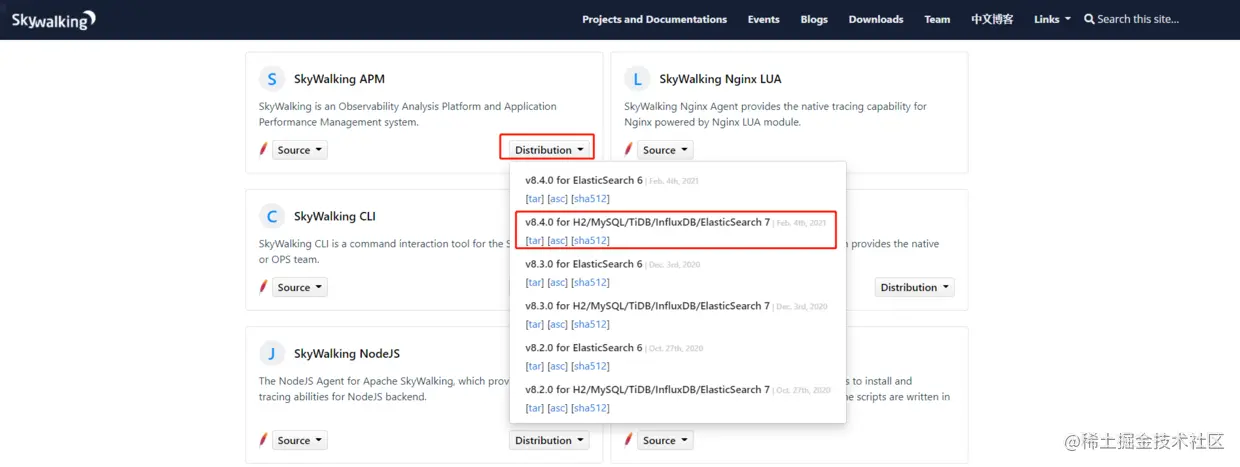Open Source dropdown in SkyWalking APM card
1240x467 pixels.
pyautogui.click(x=299, y=150)
